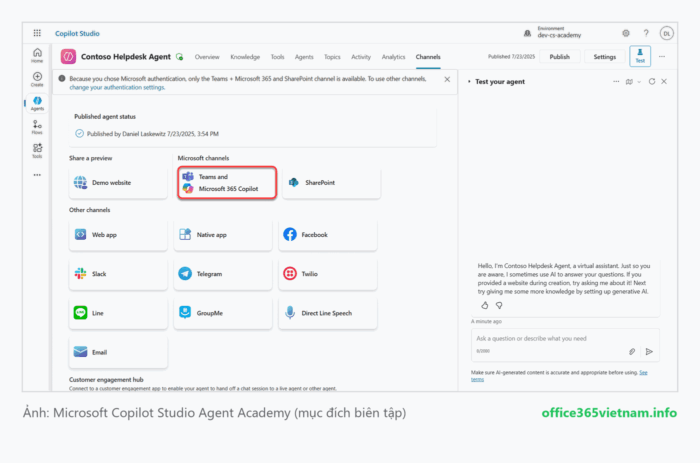700x463 pixels.
Task: Click the environment icon in top bar
Action: pyautogui.click(x=527, y=33)
